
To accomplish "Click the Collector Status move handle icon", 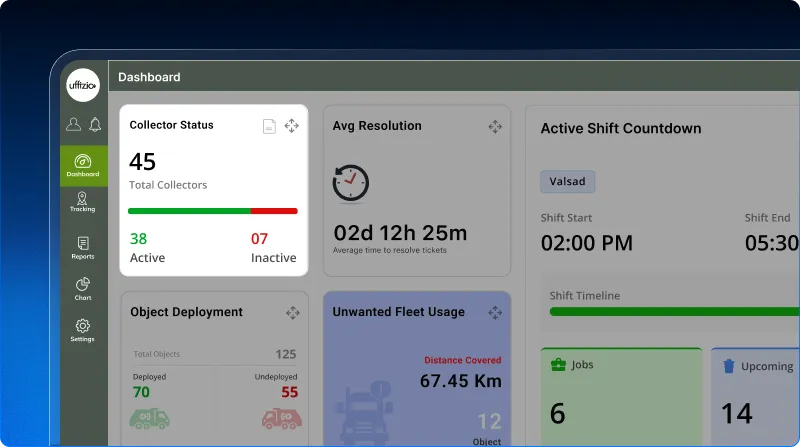I will pos(292,126).
